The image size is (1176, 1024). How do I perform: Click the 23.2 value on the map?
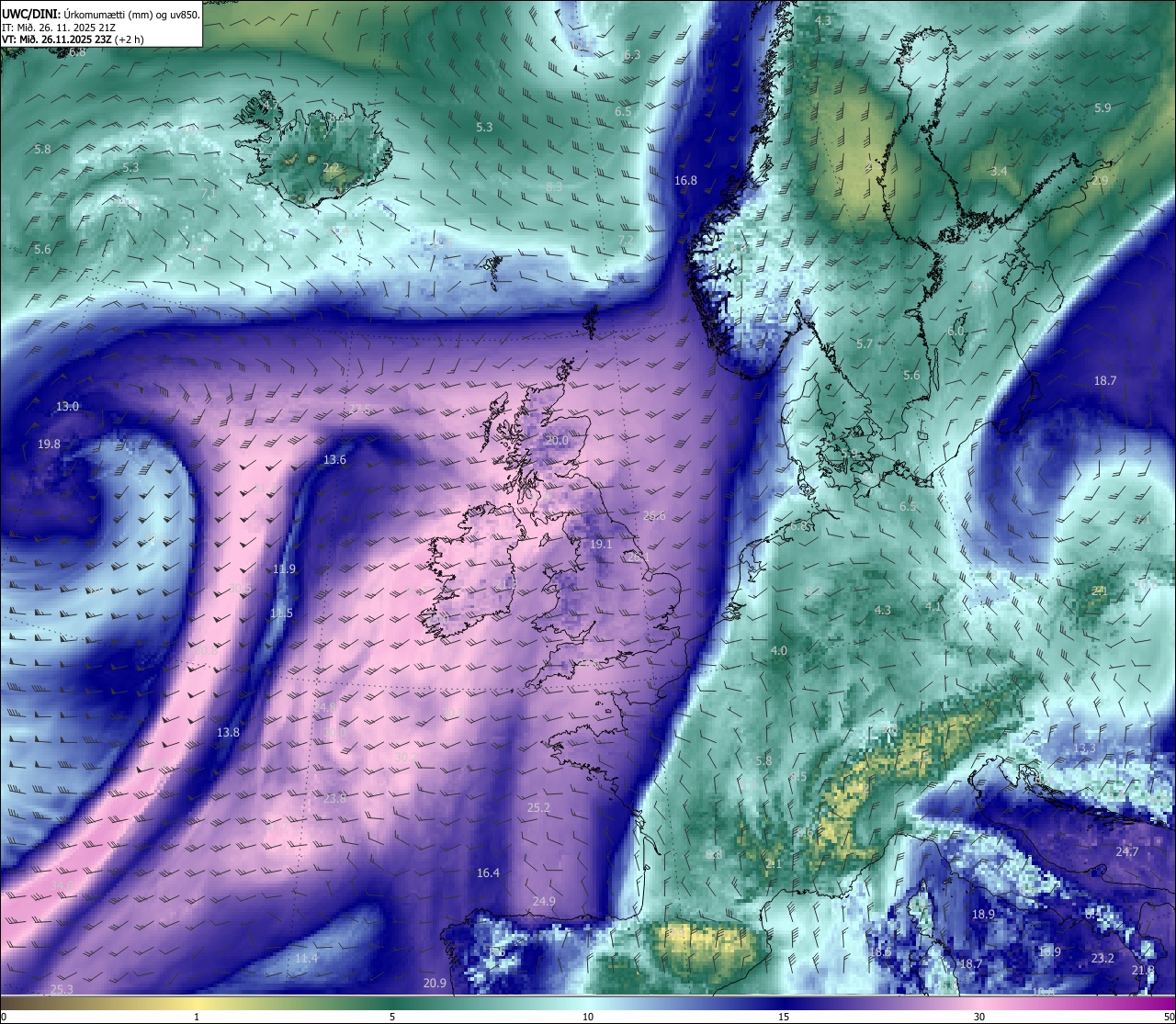[x=1102, y=958]
